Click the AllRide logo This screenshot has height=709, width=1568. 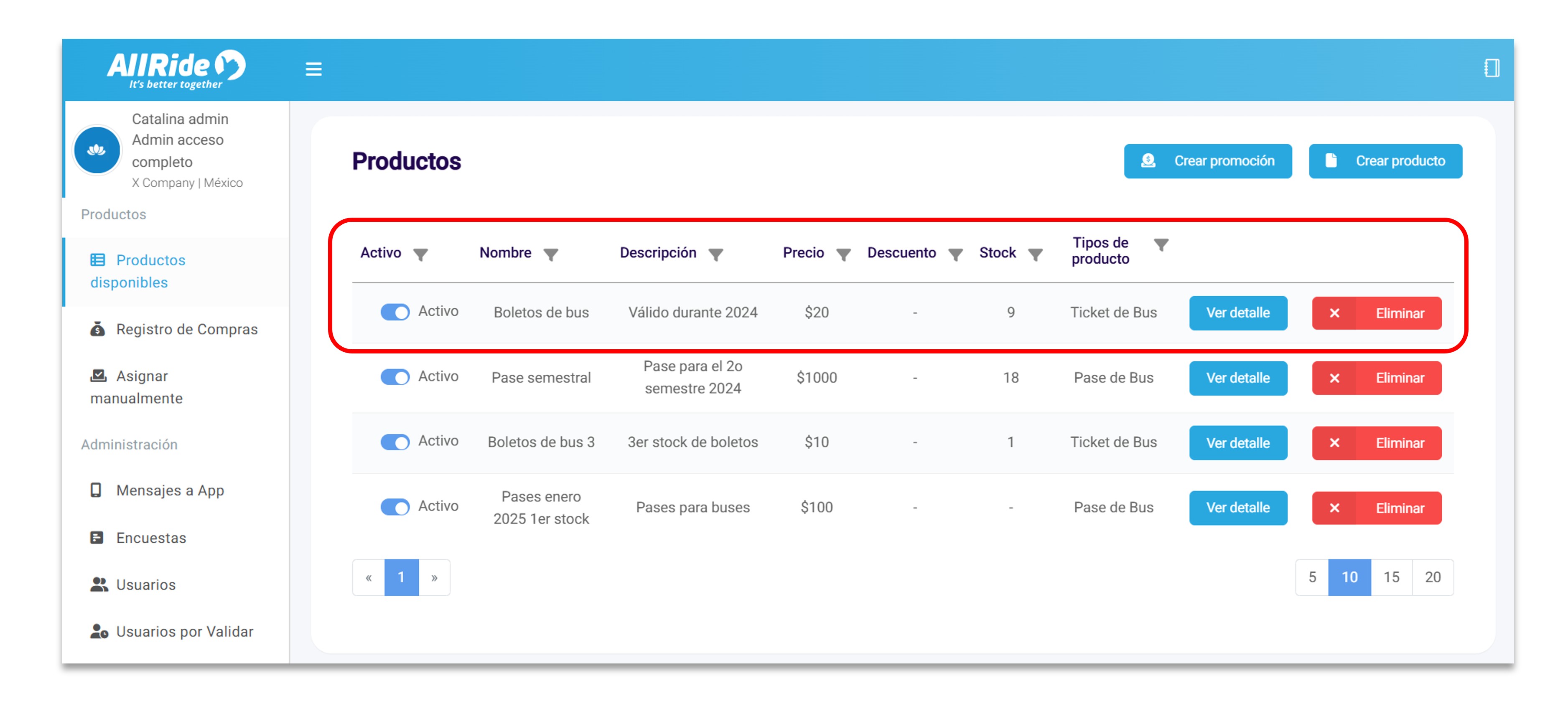tap(176, 69)
